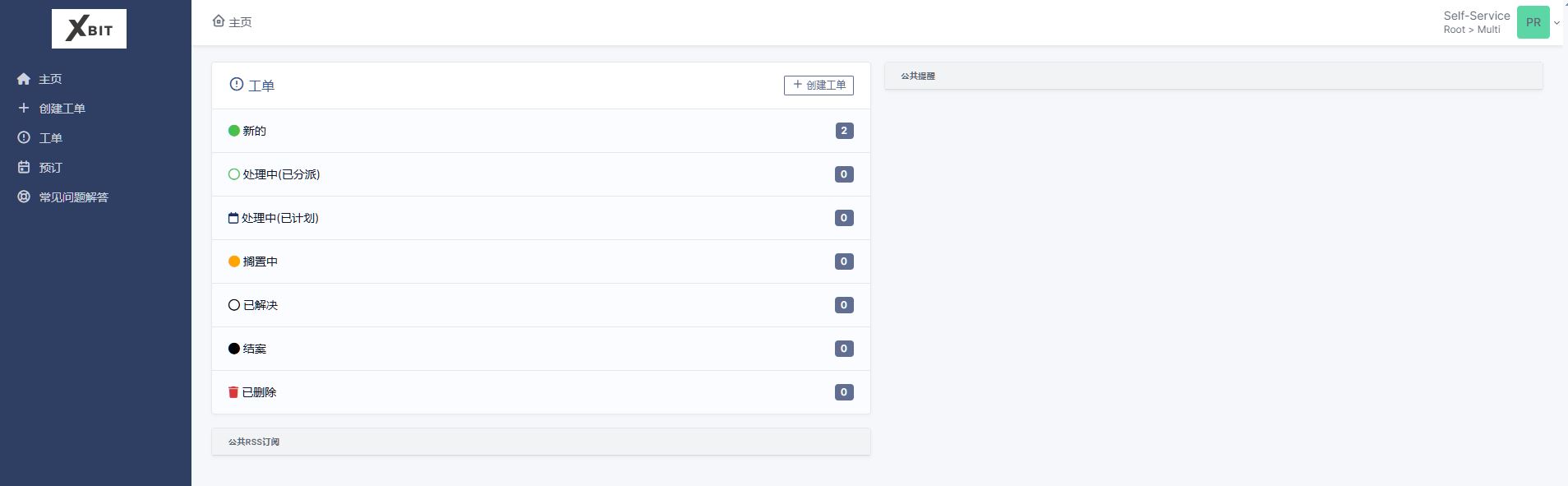Click the home icon in sidebar
Image resolution: width=1568 pixels, height=486 pixels.
pyautogui.click(x=24, y=79)
